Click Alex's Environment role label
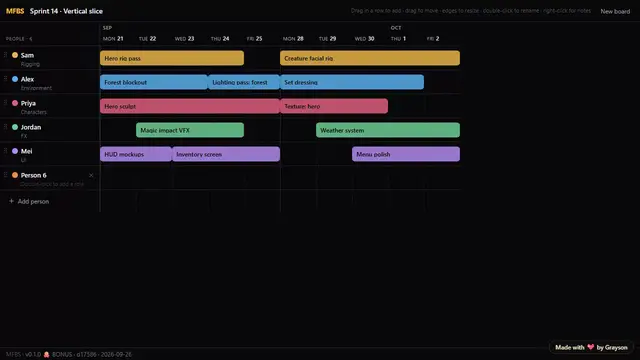Image resolution: width=640 pixels, height=360 pixels. click(36, 88)
